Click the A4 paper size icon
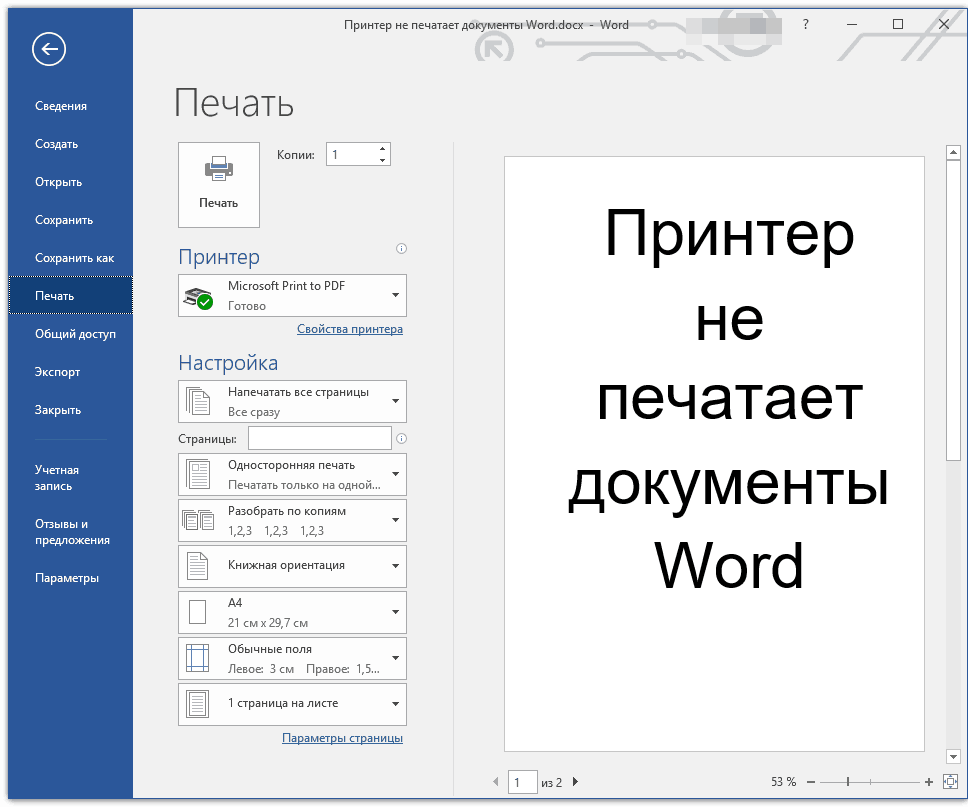The image size is (968, 807). click(x=198, y=612)
